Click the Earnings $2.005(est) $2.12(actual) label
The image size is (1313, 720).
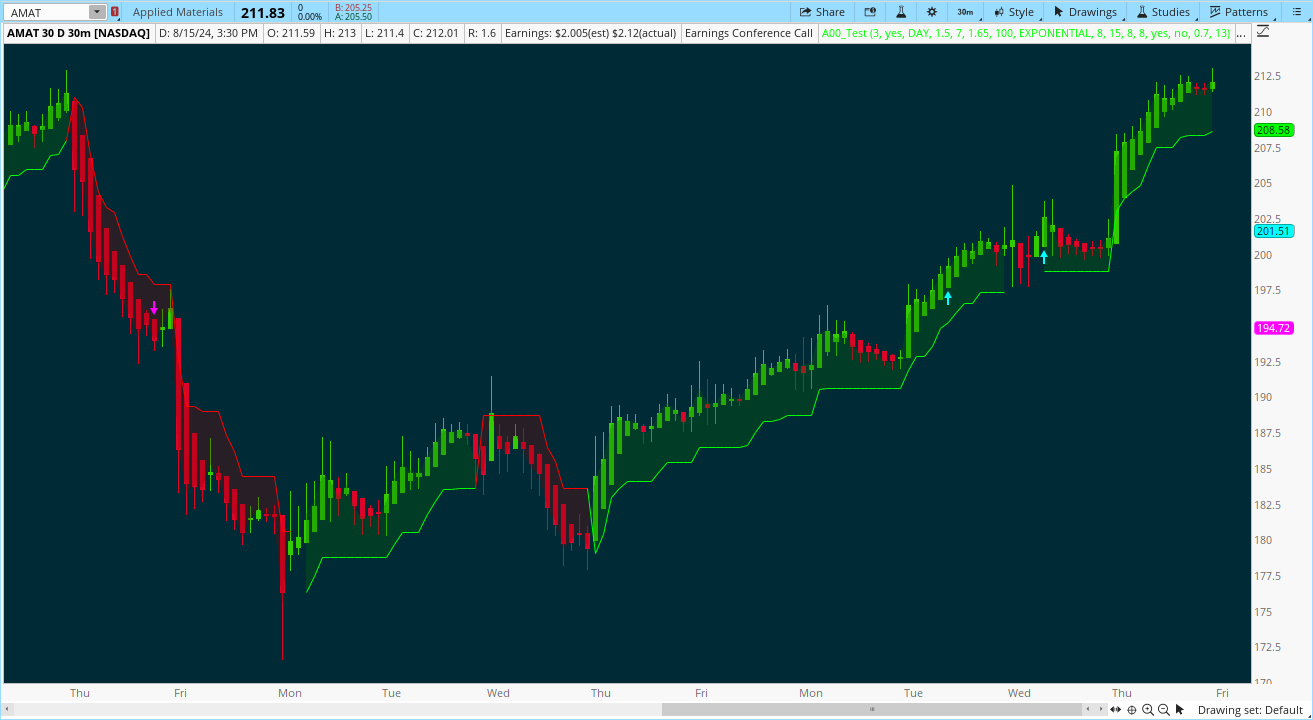(x=590, y=33)
